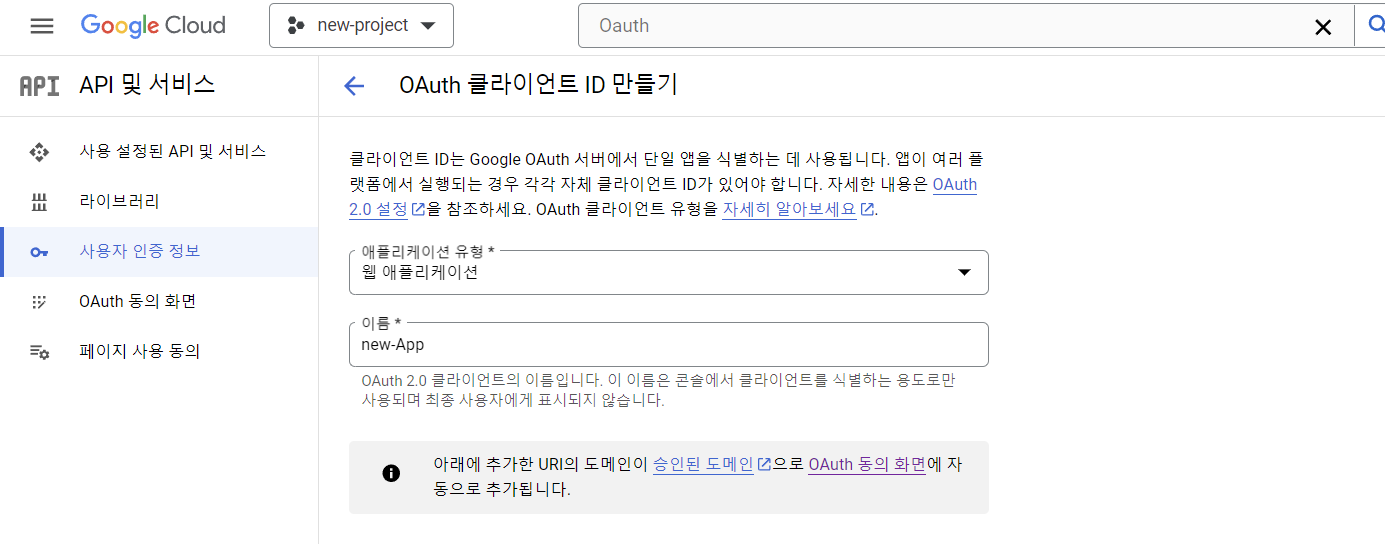This screenshot has width=1385, height=544.
Task: Open the new-project project selector
Action: pos(361,26)
